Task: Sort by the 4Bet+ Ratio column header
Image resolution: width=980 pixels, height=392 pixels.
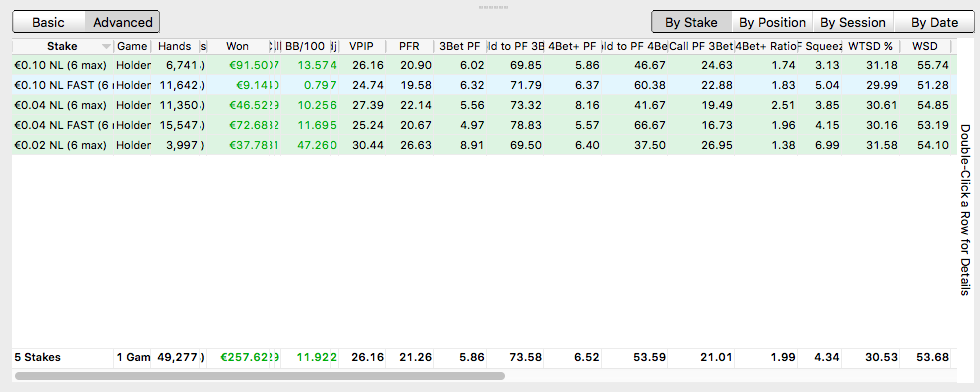Action: coord(765,46)
